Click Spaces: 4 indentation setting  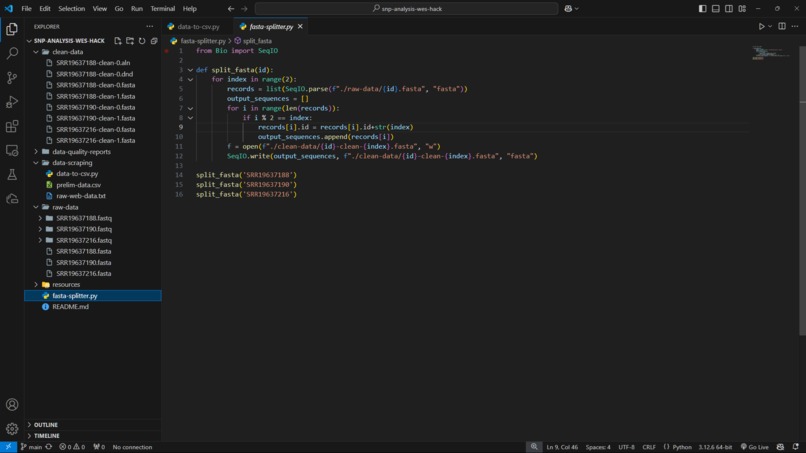598,447
